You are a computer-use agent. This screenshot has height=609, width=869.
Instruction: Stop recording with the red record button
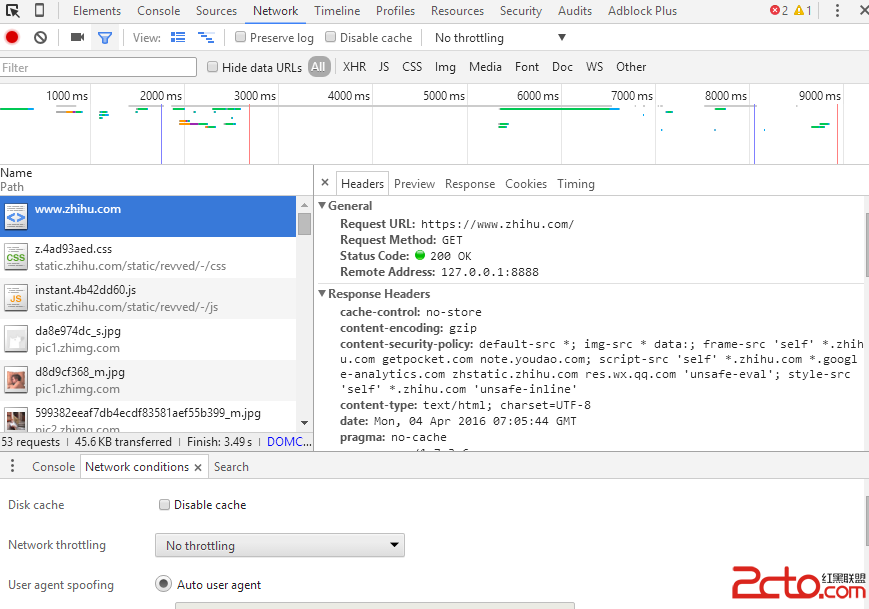click(x=12, y=37)
